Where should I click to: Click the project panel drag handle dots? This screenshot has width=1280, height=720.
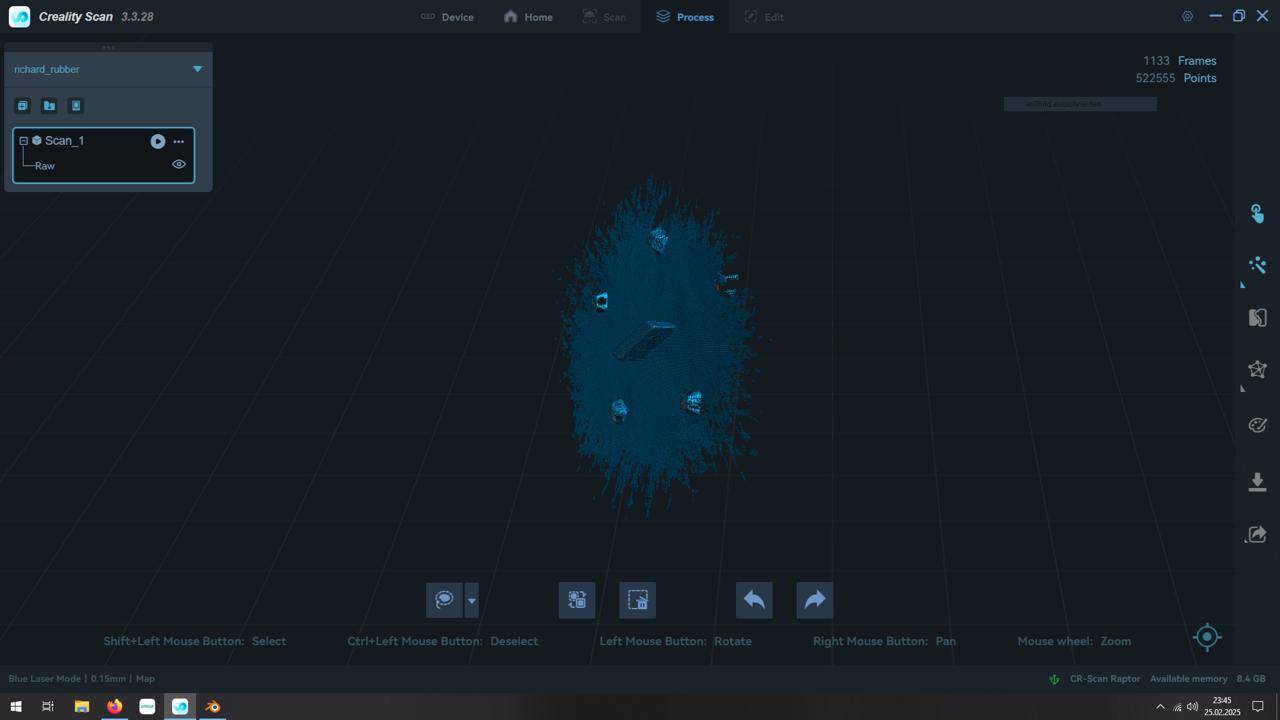[x=108, y=47]
